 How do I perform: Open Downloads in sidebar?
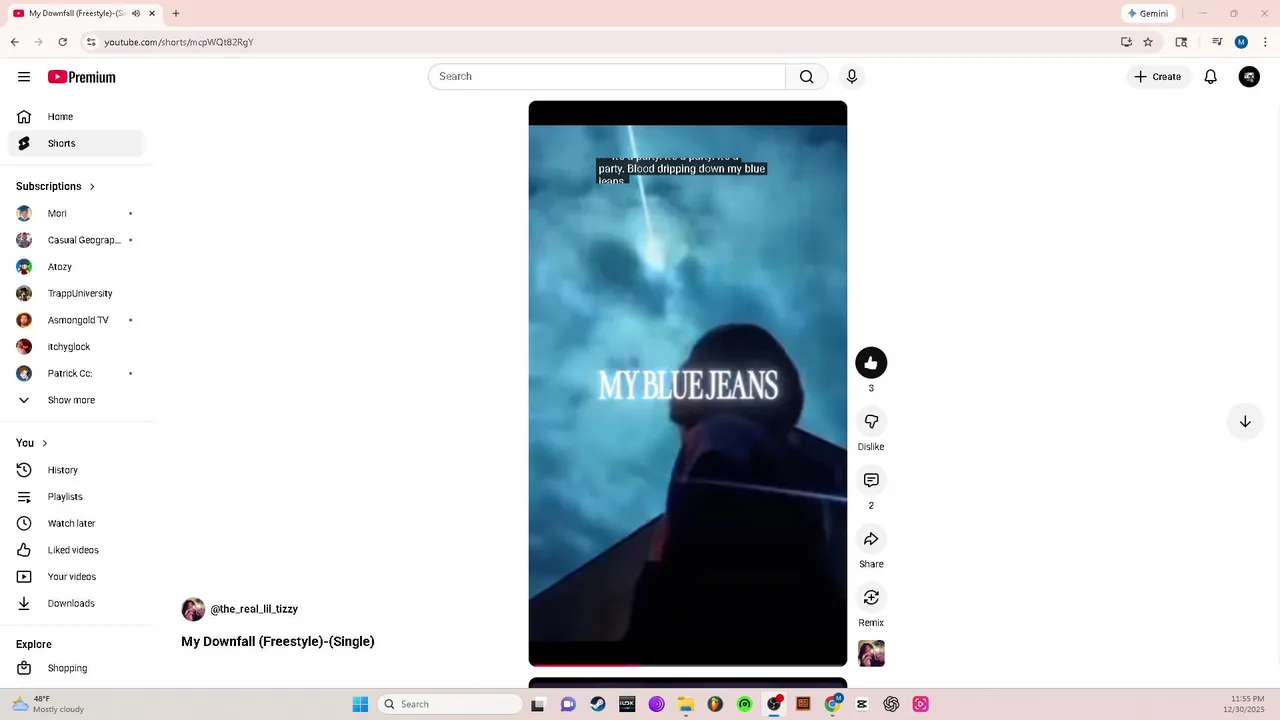click(77, 603)
